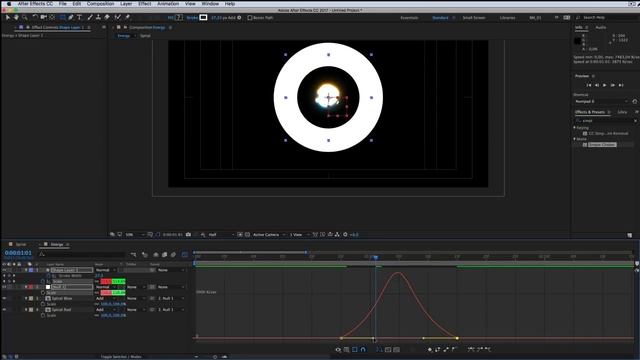This screenshot has height=360, width=640.
Task: Select the Brush tool
Action: pyautogui.click(x=90, y=18)
